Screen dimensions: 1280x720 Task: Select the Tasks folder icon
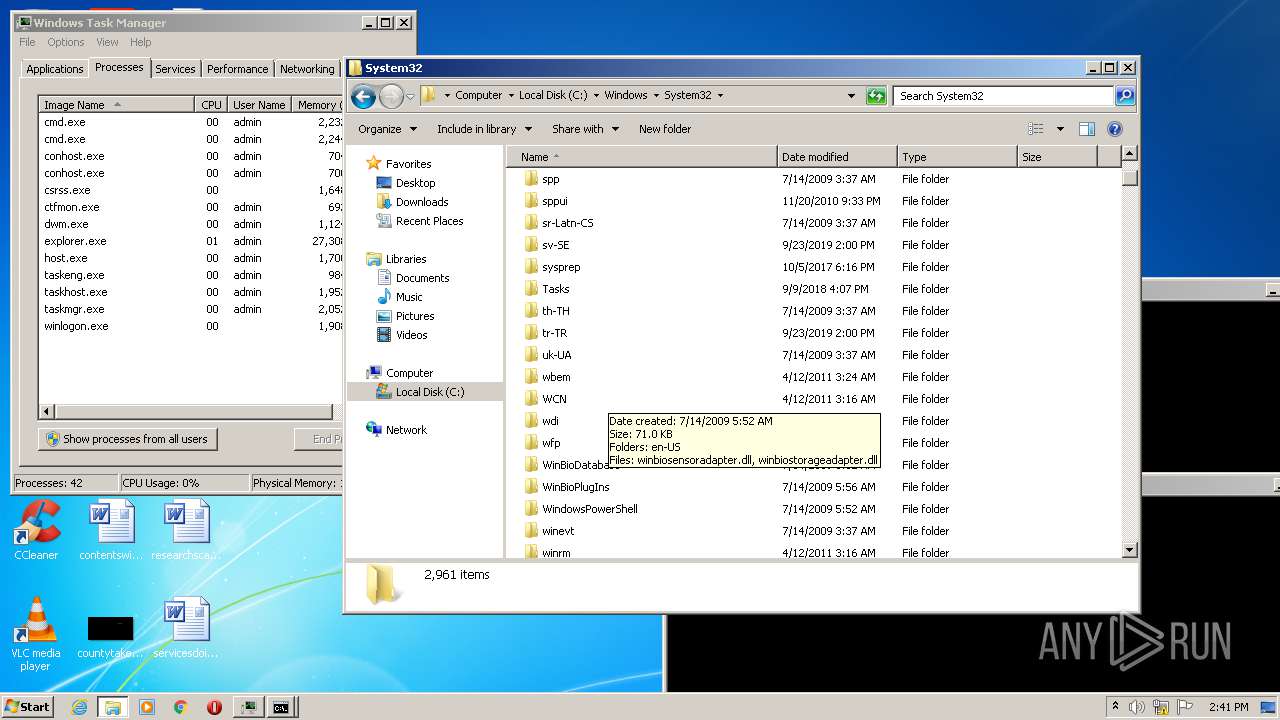coord(532,289)
